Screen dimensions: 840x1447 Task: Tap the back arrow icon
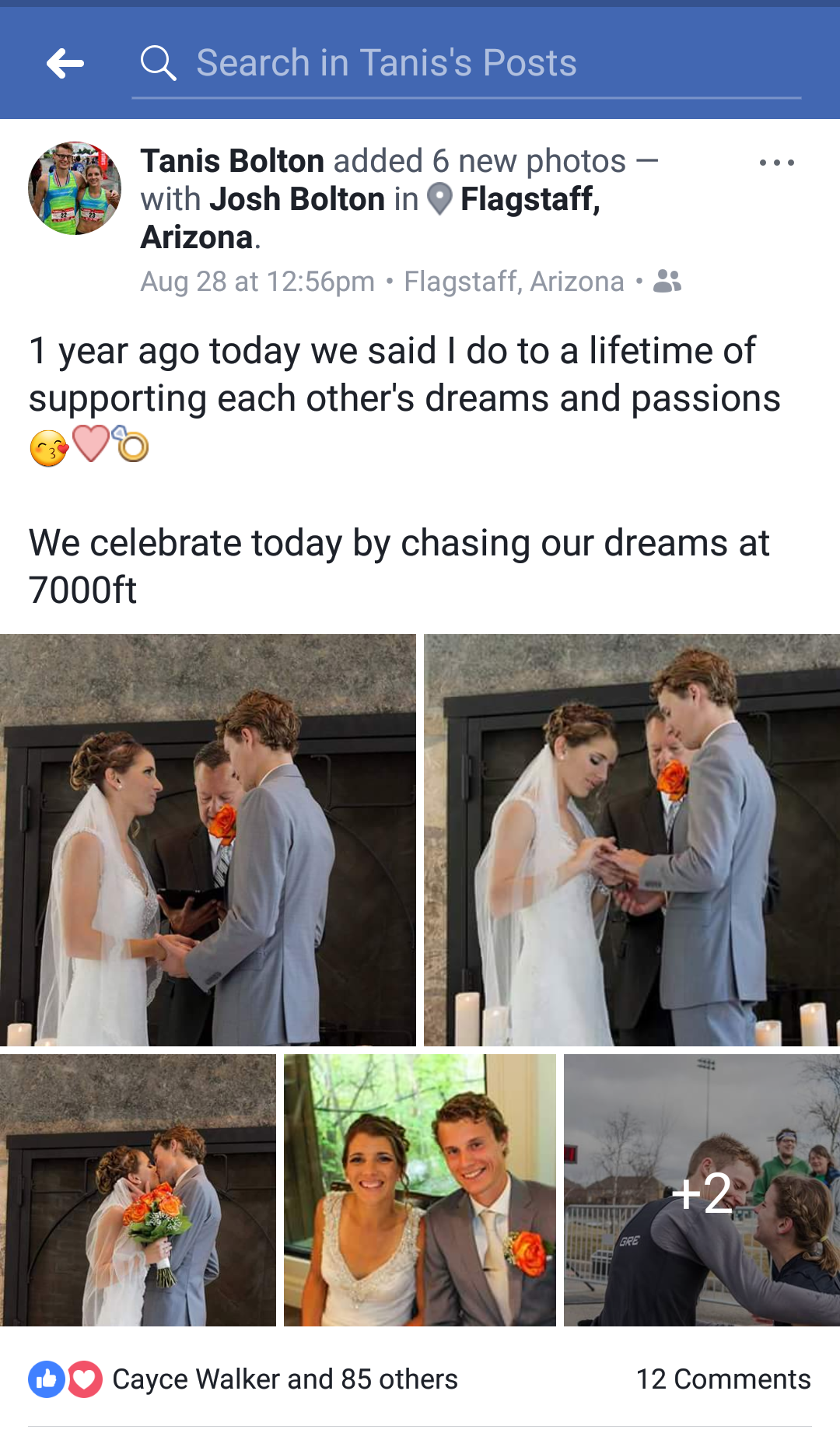pos(65,63)
